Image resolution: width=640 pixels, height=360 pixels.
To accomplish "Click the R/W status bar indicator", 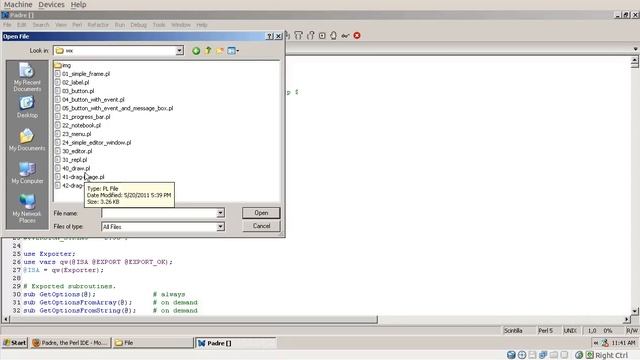I will click(632, 331).
